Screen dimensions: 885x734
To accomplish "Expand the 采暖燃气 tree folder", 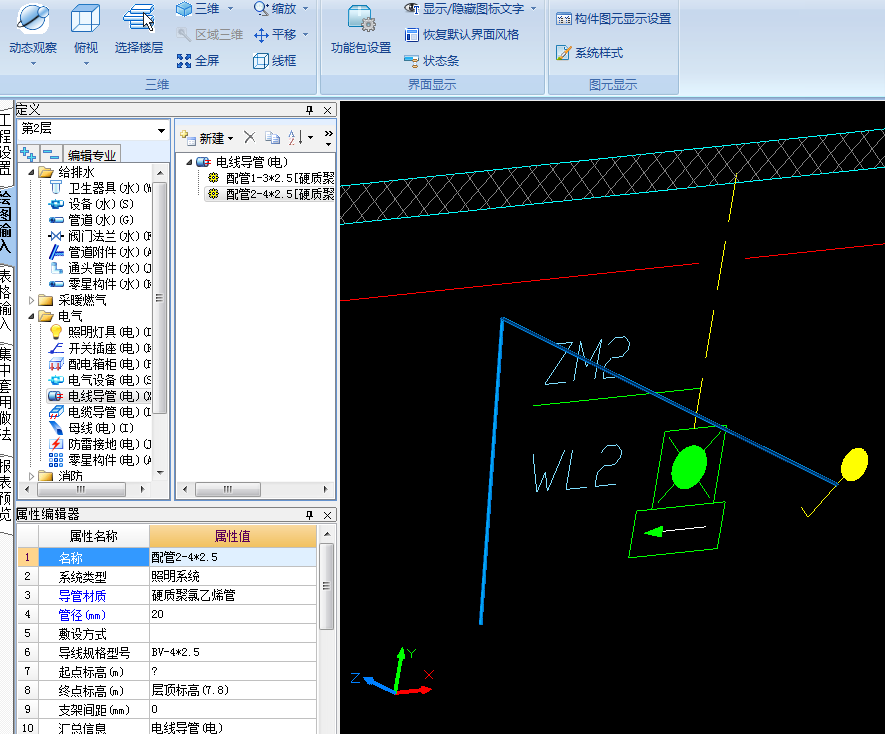I will 32,300.
